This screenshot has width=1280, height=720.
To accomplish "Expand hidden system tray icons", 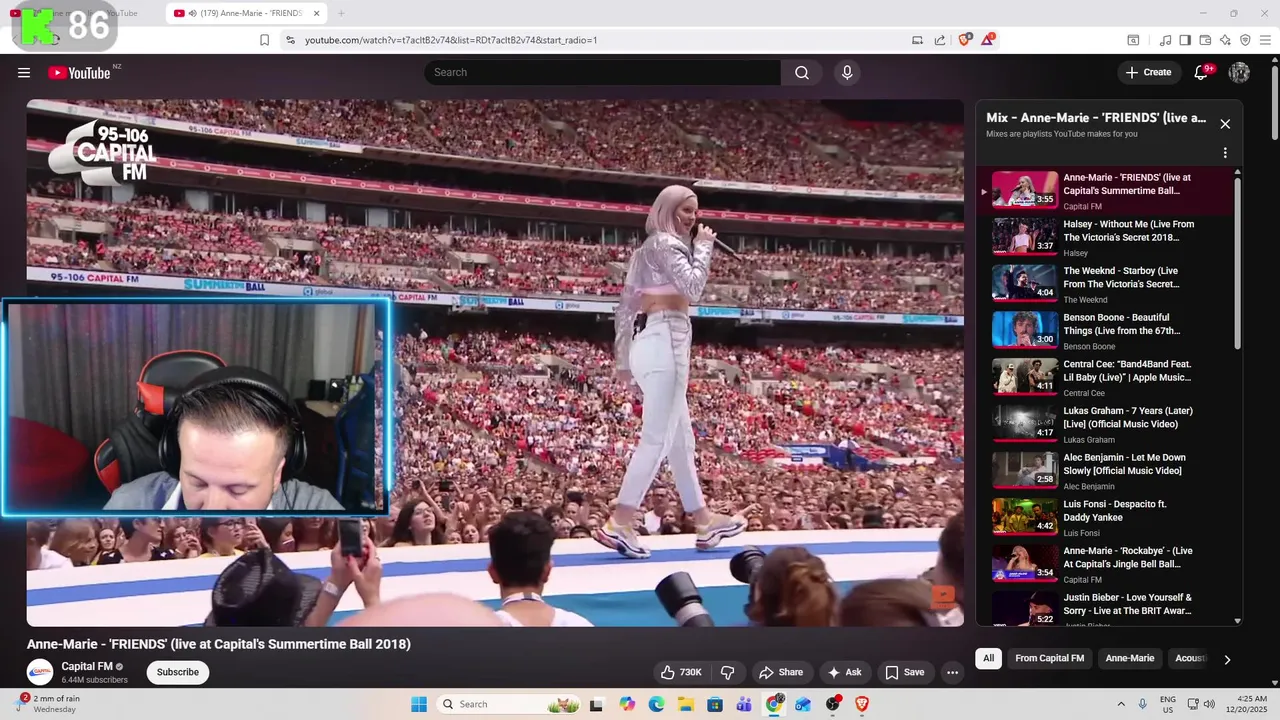I will click(1121, 704).
